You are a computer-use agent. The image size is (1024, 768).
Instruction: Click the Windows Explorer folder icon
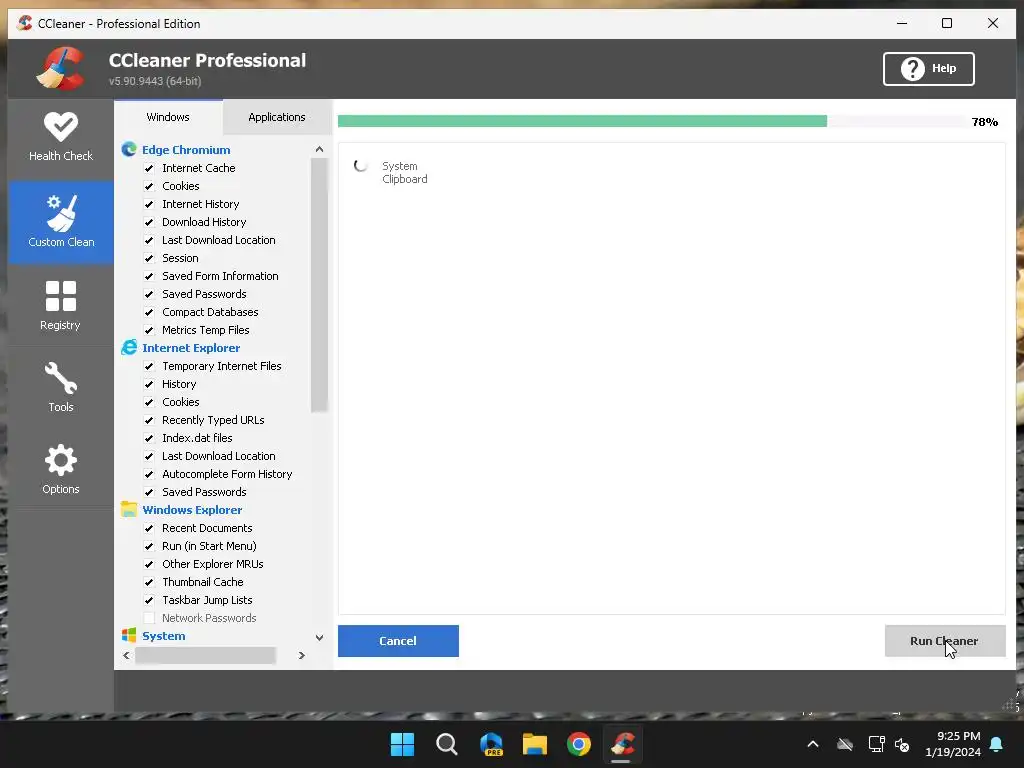(129, 509)
